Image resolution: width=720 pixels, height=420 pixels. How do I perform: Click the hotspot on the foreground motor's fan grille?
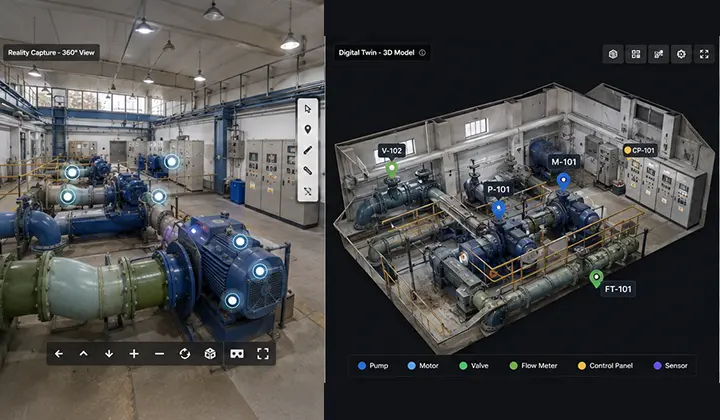click(x=259, y=271)
